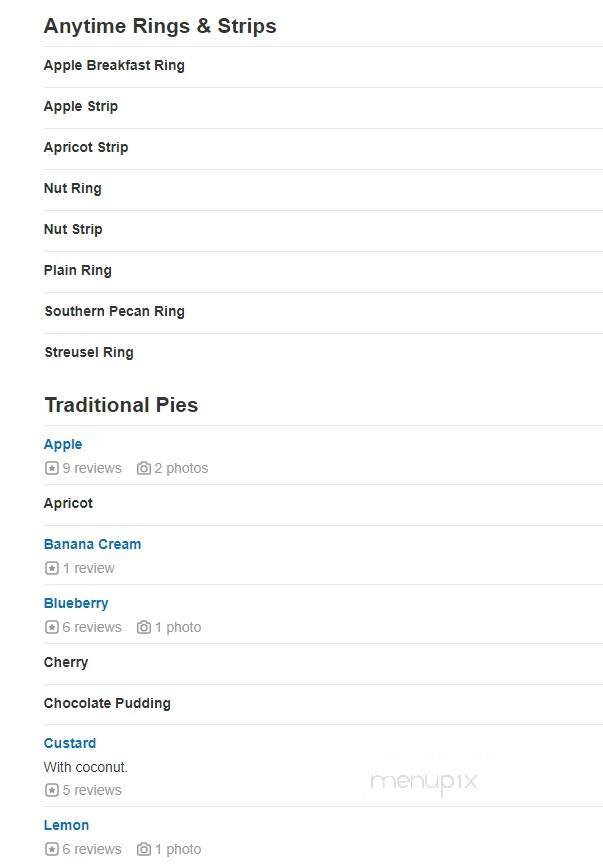Viewport: 603px width, 864px height.
Task: Open the Blueberry pie link
Action: (x=76, y=603)
